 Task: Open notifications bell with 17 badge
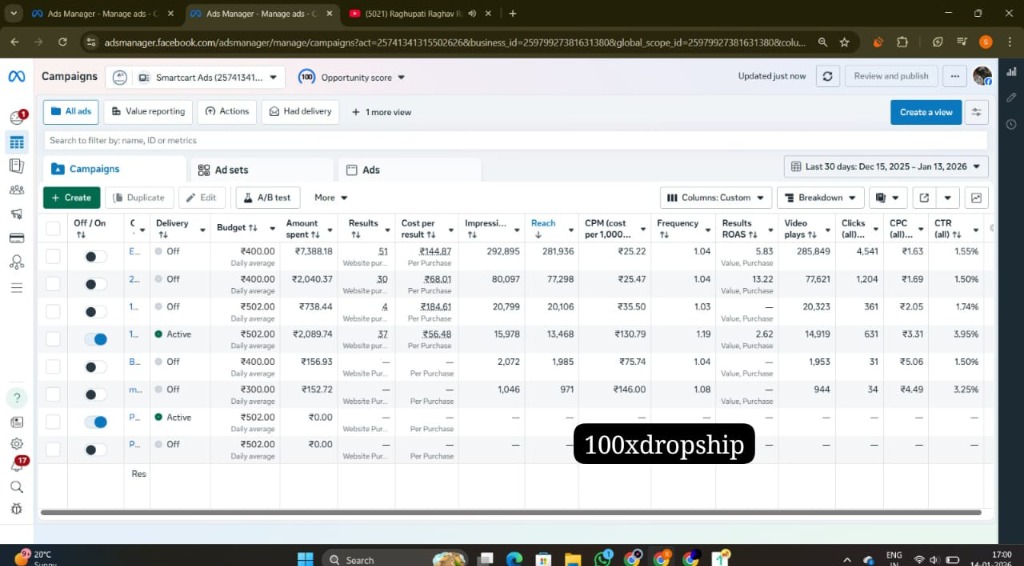pyautogui.click(x=18, y=465)
